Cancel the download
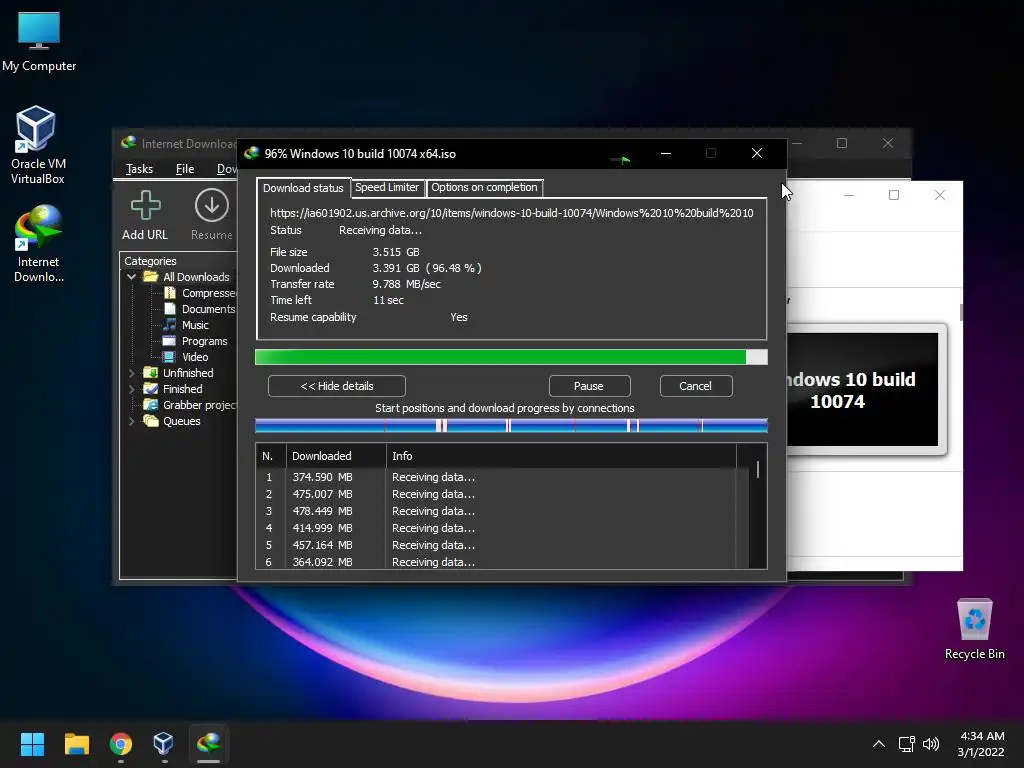The width and height of the screenshot is (1024, 768). tap(696, 386)
